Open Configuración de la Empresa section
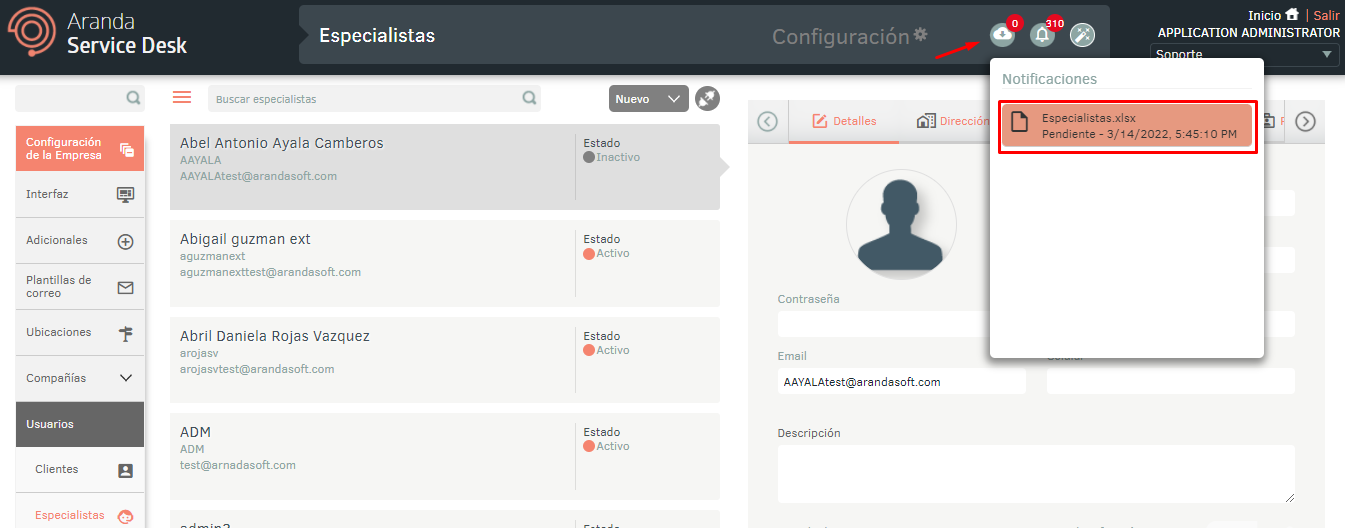The width and height of the screenshot is (1345, 528). tap(80, 149)
